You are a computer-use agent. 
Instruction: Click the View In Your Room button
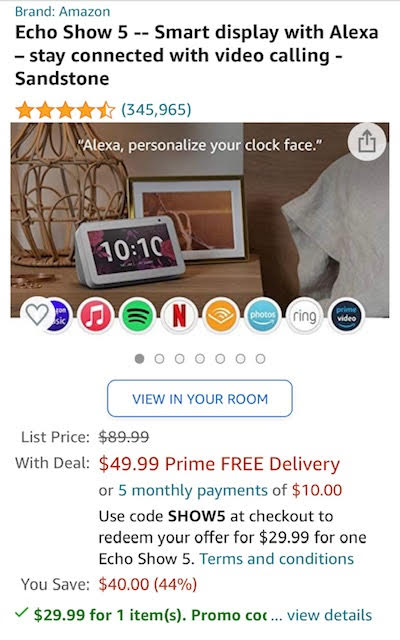(200, 398)
